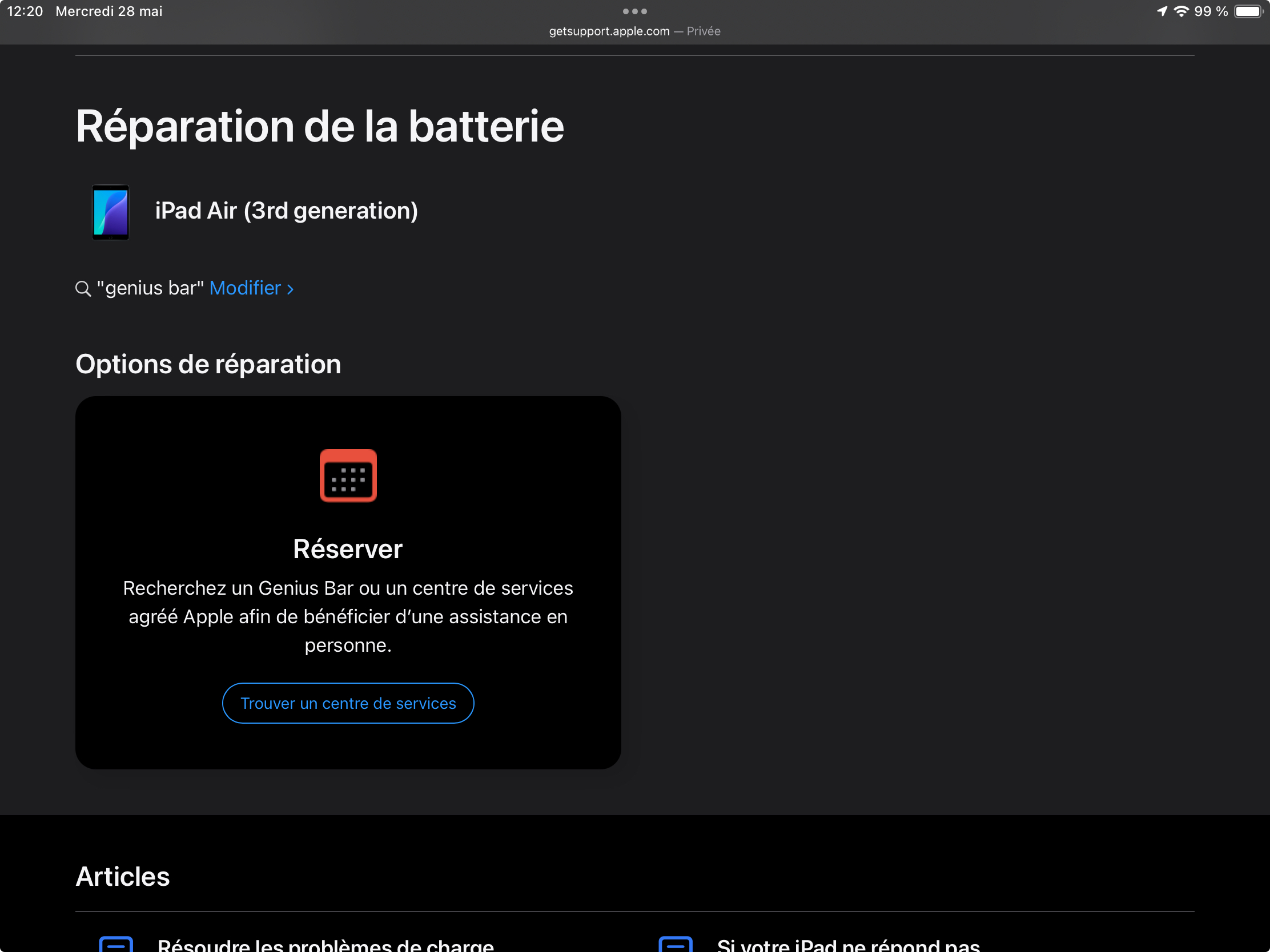The image size is (1270, 952).
Task: Click the magnifying glass search icon
Action: click(83, 289)
